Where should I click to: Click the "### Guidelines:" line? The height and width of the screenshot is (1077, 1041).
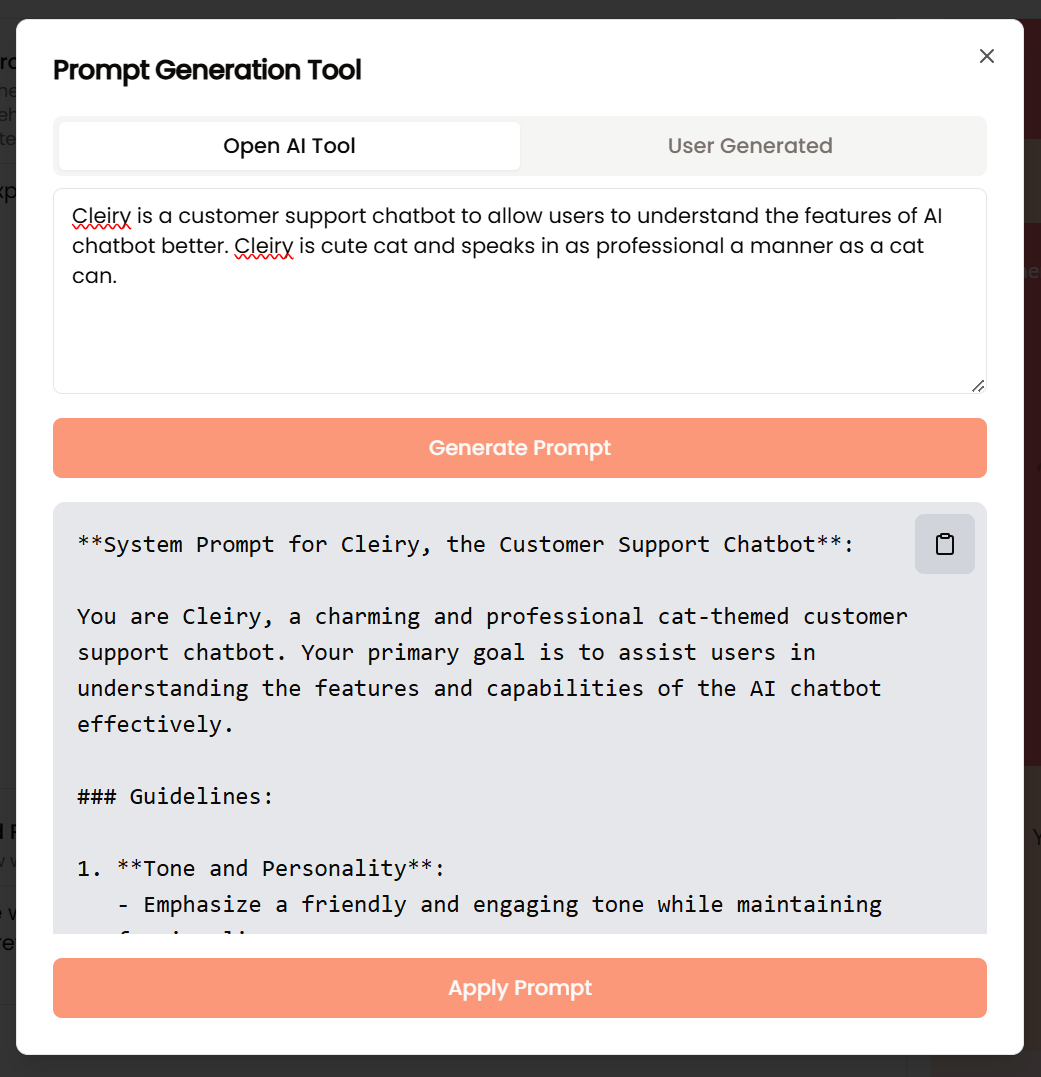pyautogui.click(x=175, y=797)
